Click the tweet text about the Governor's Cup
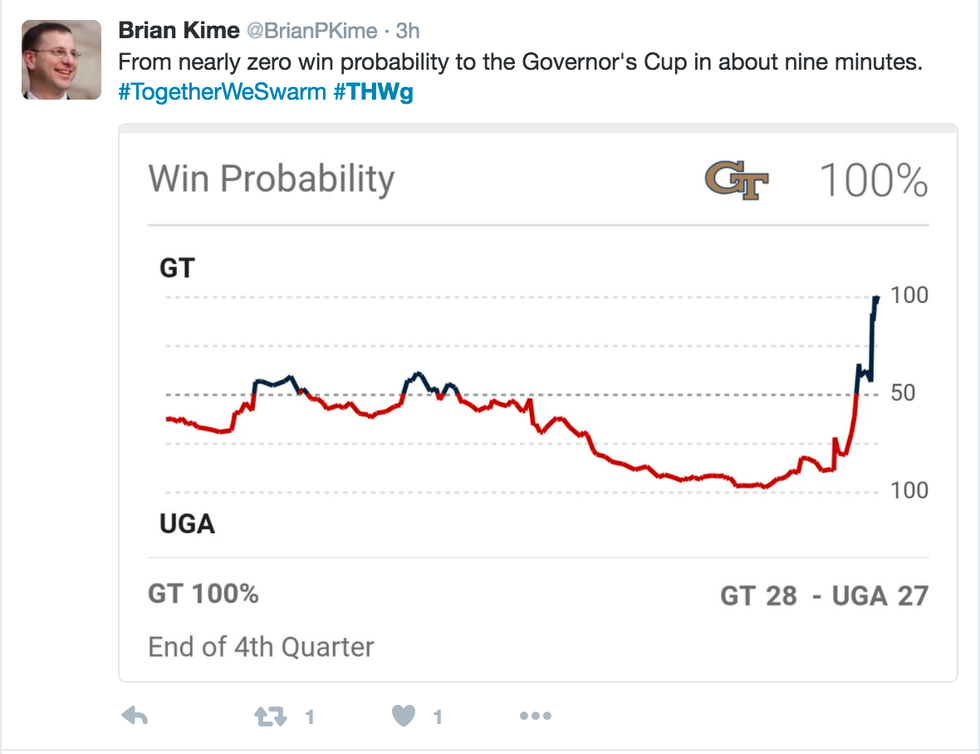 [520, 61]
